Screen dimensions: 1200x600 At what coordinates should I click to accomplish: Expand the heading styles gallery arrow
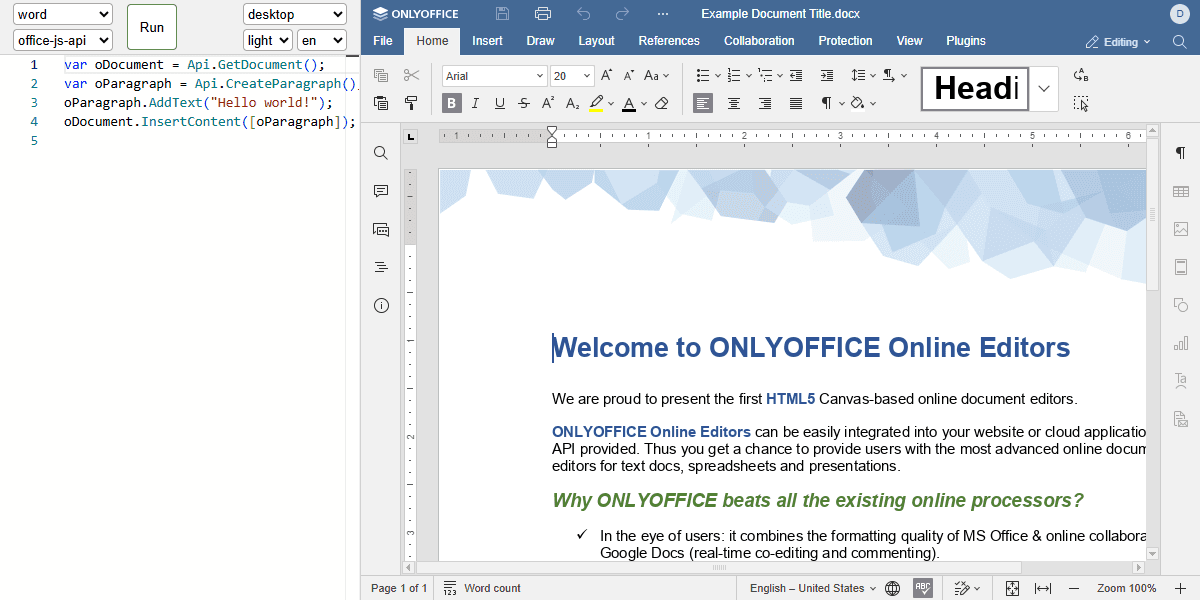[1044, 89]
